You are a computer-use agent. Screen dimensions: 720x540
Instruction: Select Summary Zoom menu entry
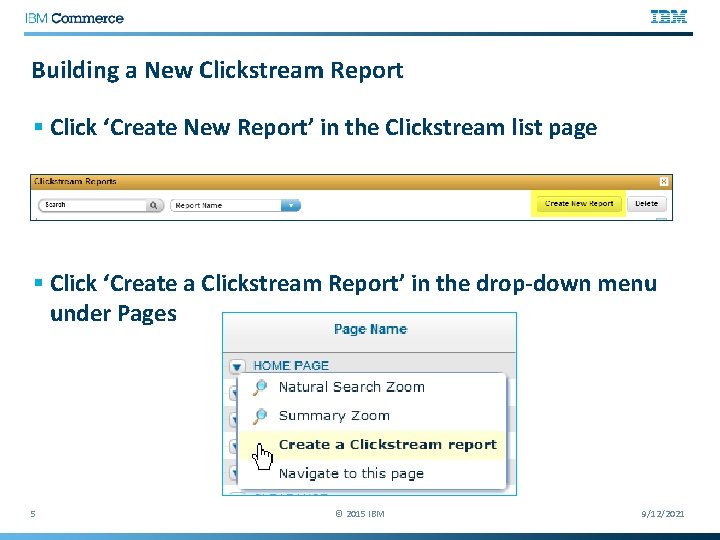[372, 416]
